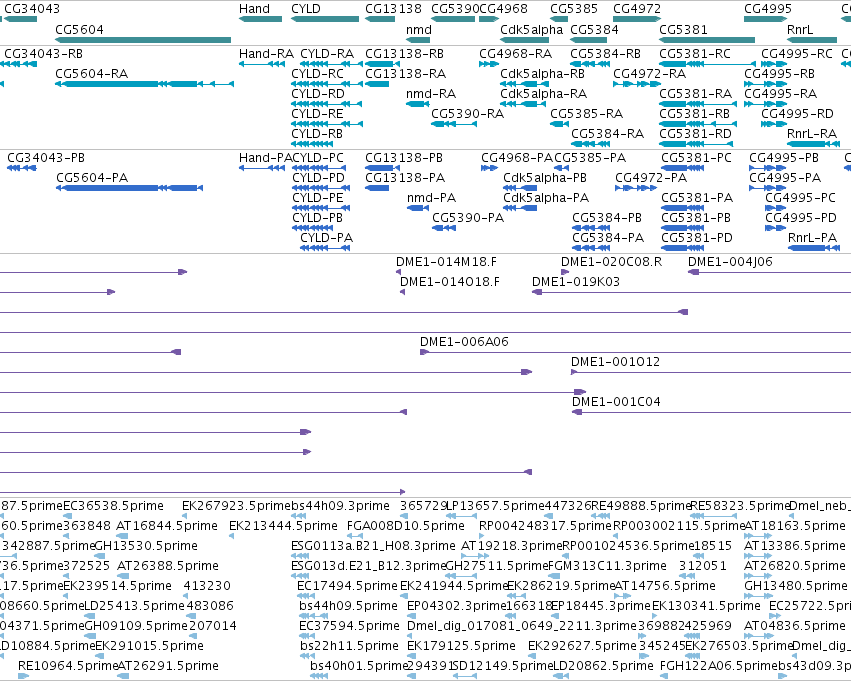
Task: Open the CG5385-RA transcript label
Action: click(x=587, y=113)
